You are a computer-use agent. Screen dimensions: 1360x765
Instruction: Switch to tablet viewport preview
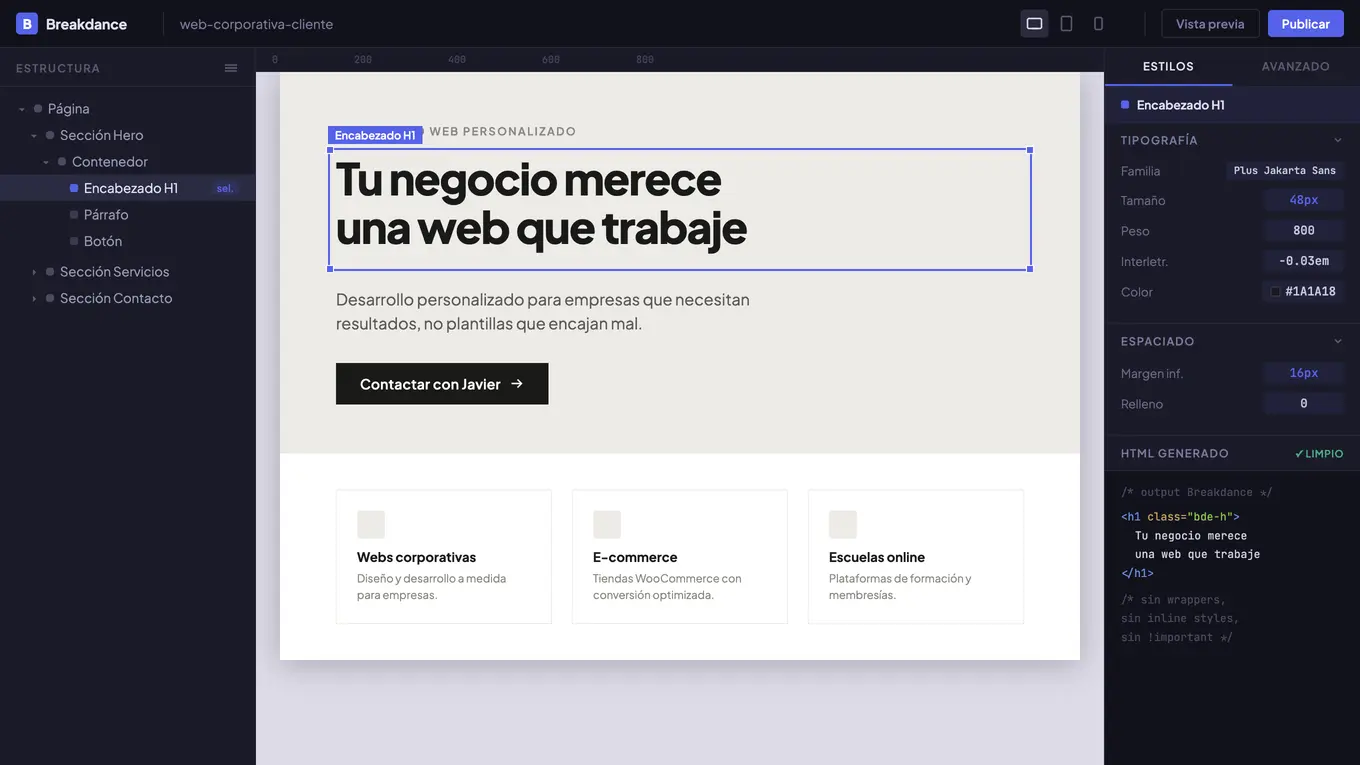[1065, 23]
